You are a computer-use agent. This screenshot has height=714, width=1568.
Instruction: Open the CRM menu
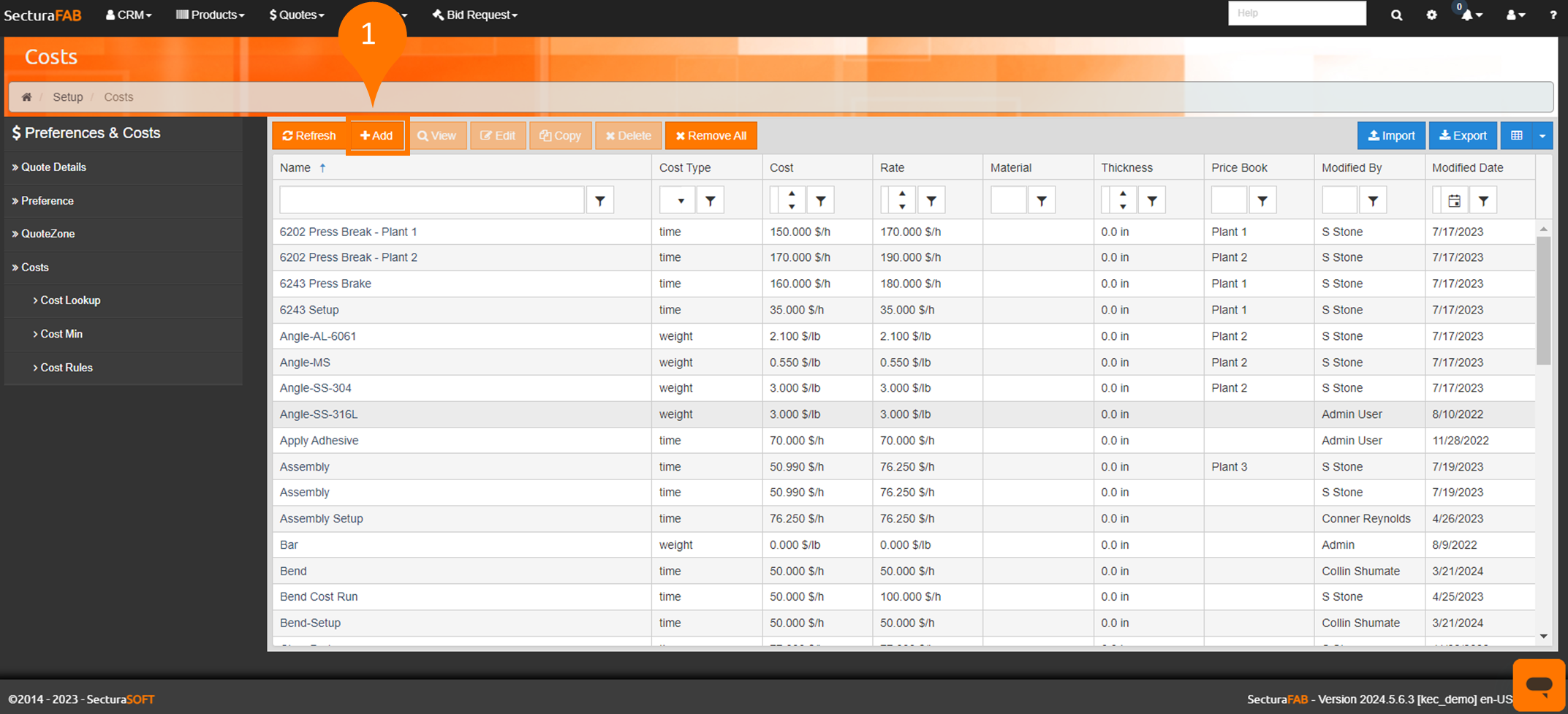[x=129, y=15]
